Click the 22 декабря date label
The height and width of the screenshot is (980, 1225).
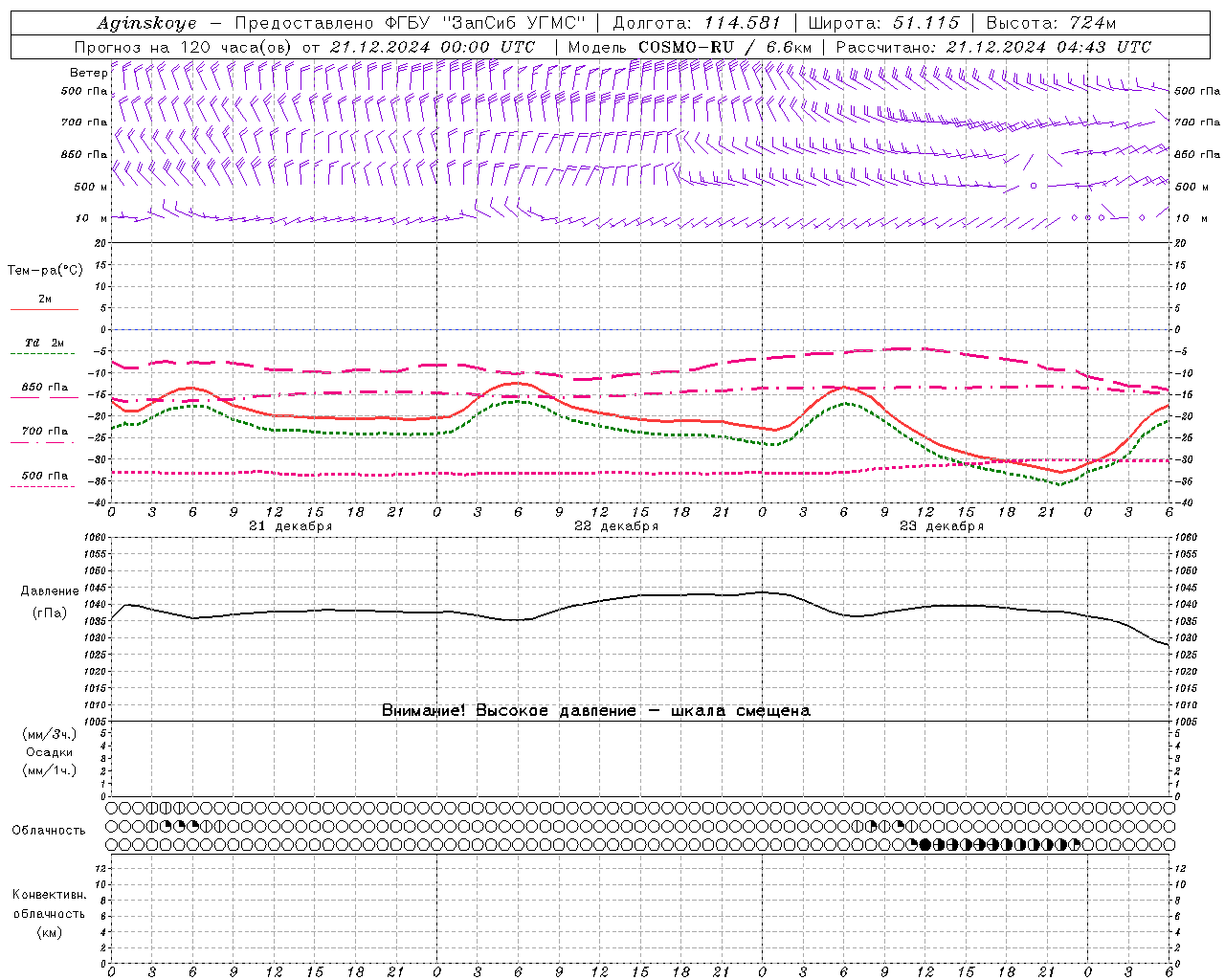point(616,526)
